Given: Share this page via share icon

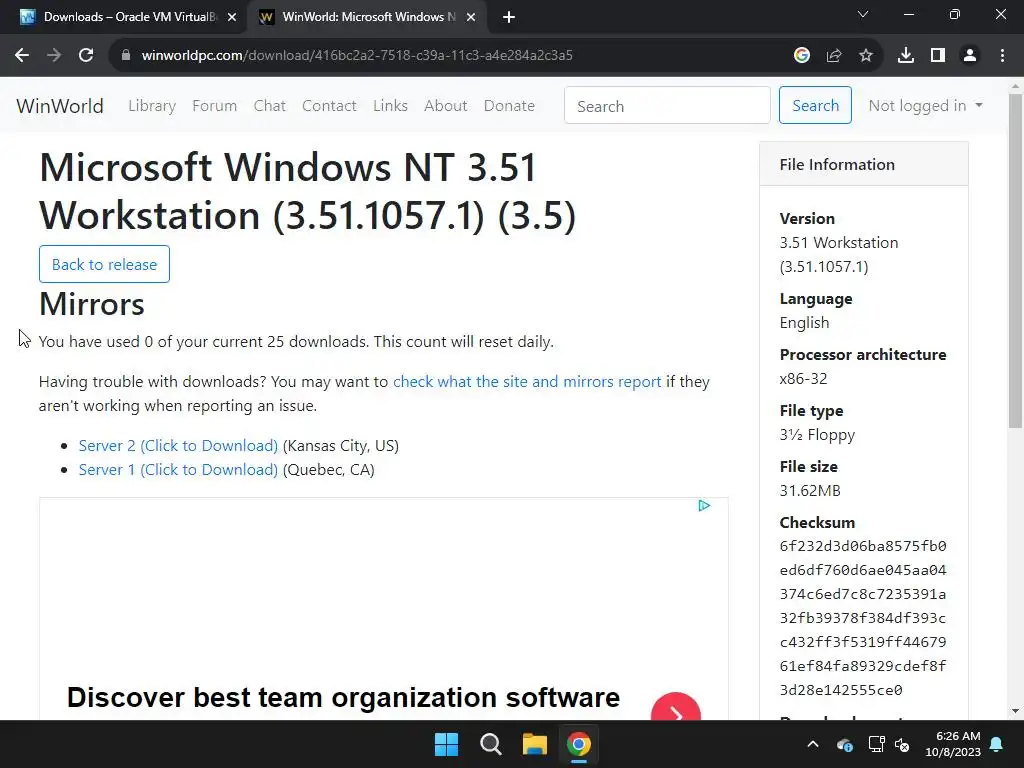Looking at the screenshot, I should [x=834, y=56].
